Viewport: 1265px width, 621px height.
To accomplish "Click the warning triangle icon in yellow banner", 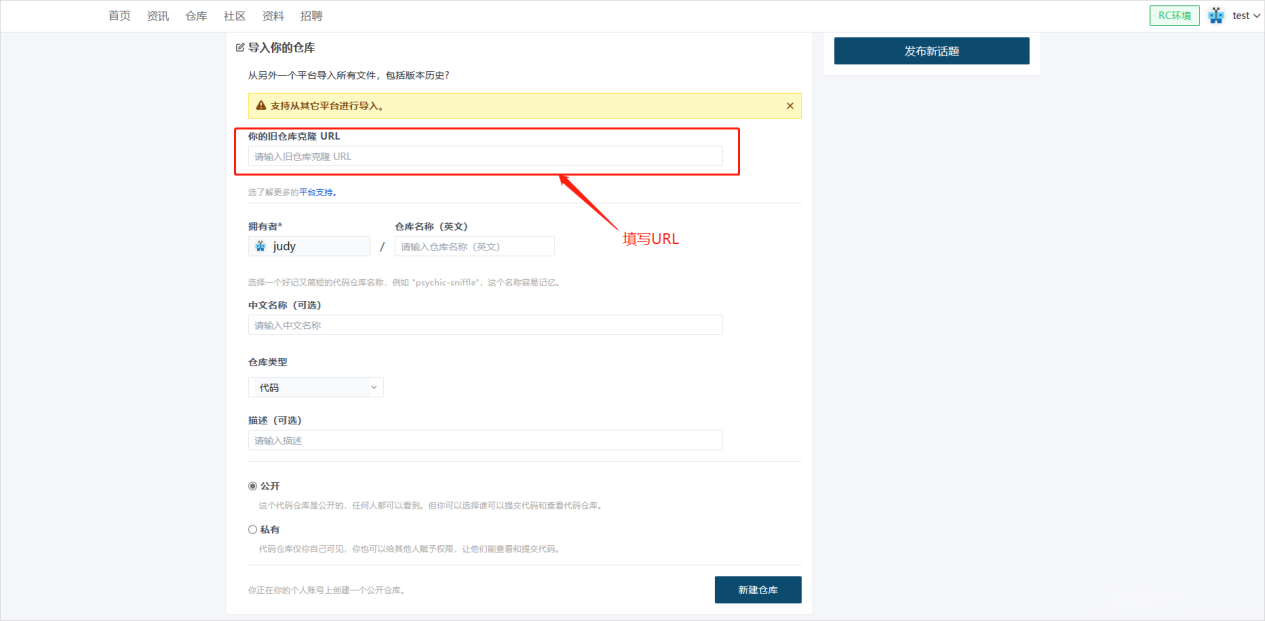I will coord(261,105).
